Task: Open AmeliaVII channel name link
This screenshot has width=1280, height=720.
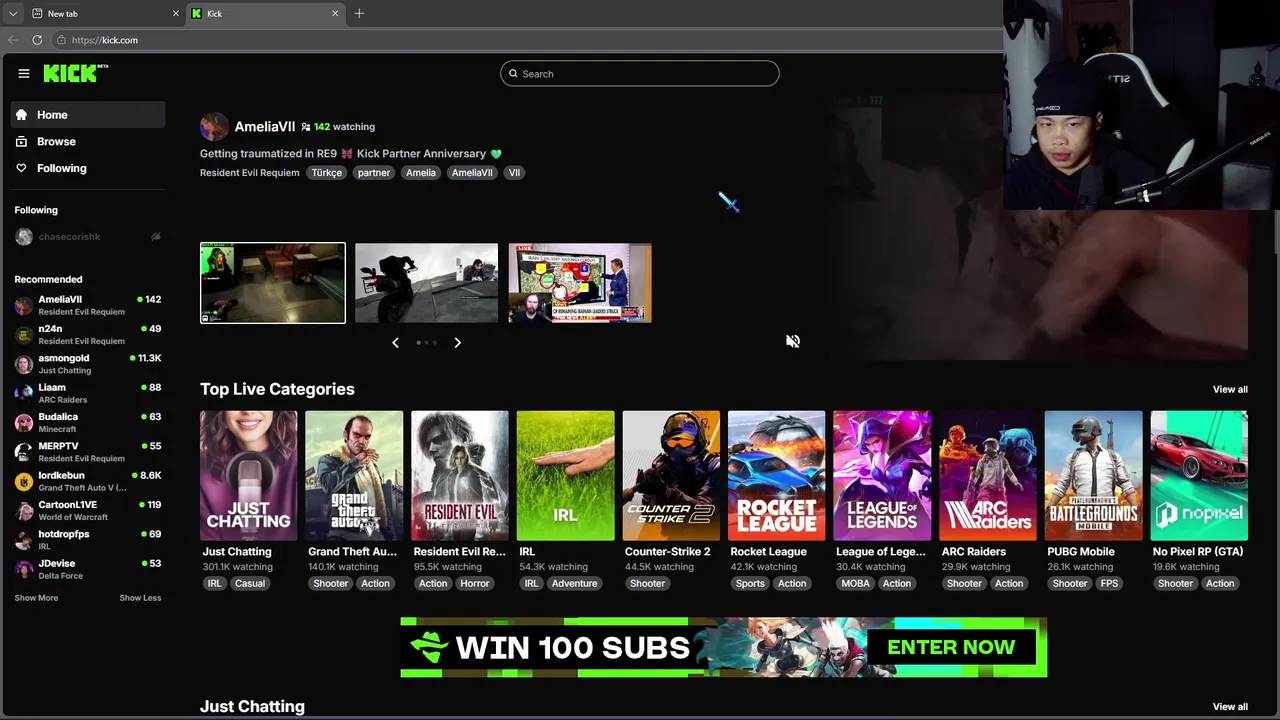Action: [265, 127]
